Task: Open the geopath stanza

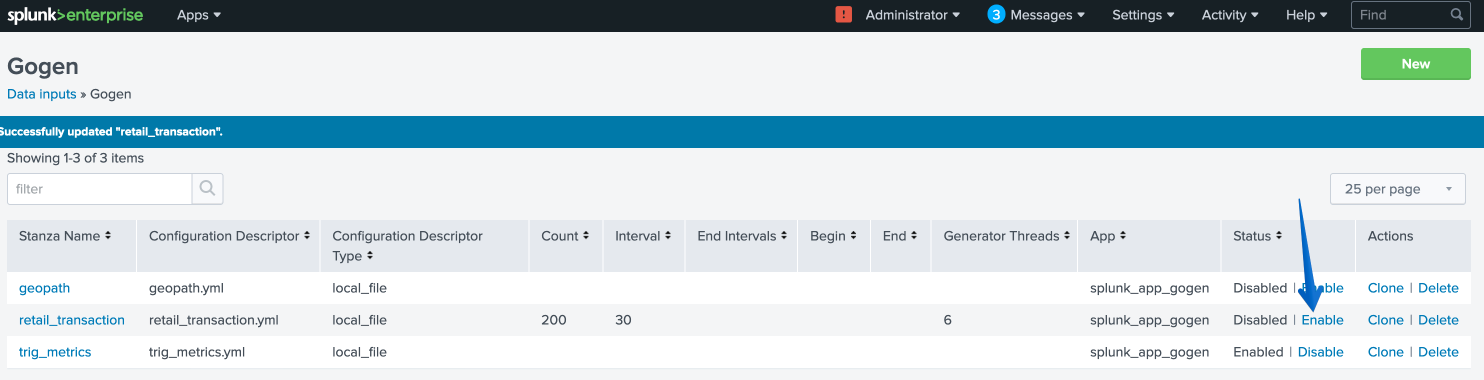Action: point(44,288)
